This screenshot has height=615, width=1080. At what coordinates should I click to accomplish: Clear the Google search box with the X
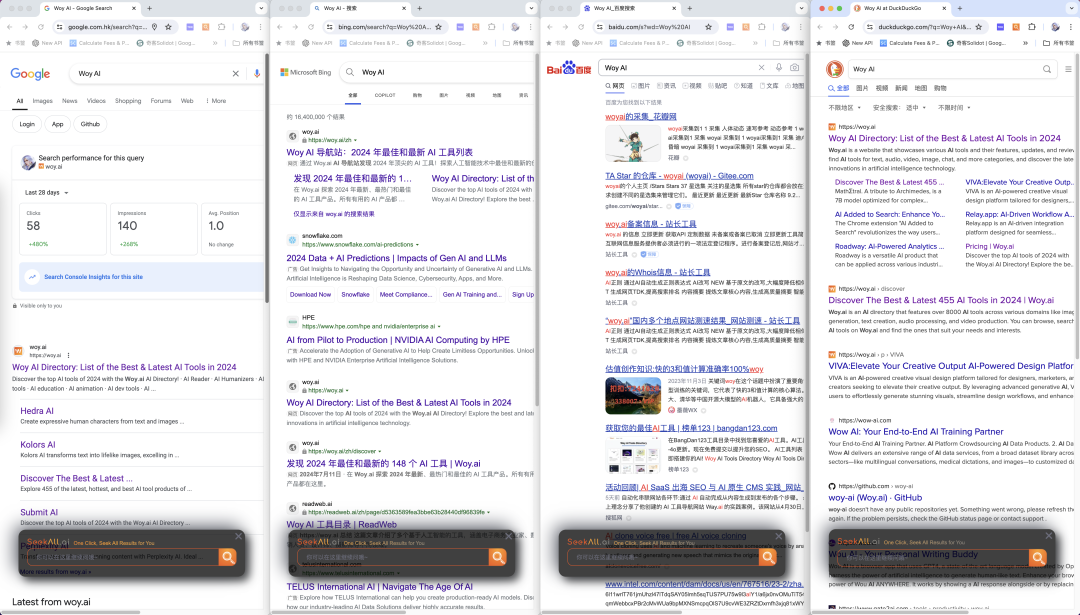click(236, 74)
